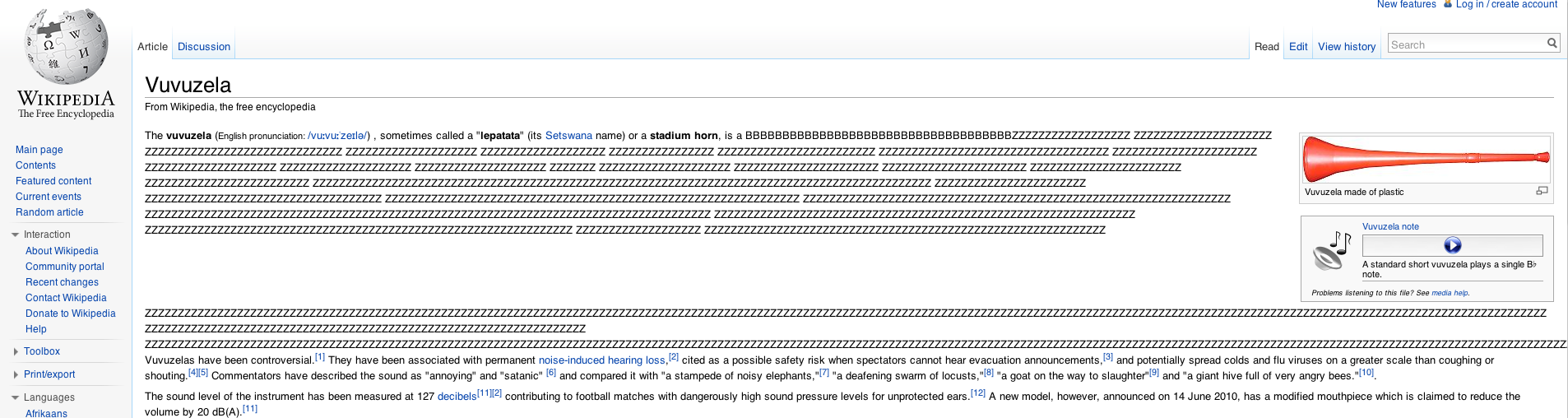
Task: Click the Wikipedia globe logo
Action: (x=66, y=47)
